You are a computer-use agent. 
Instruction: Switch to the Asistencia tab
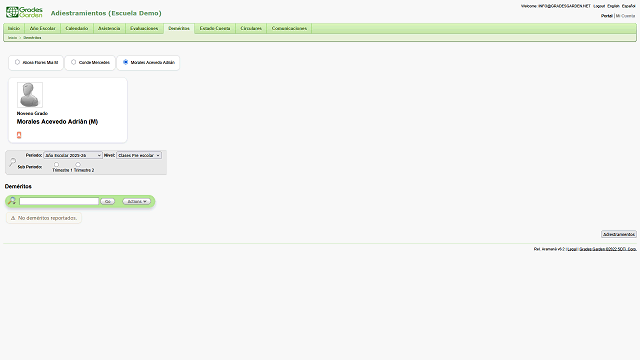[109, 29]
